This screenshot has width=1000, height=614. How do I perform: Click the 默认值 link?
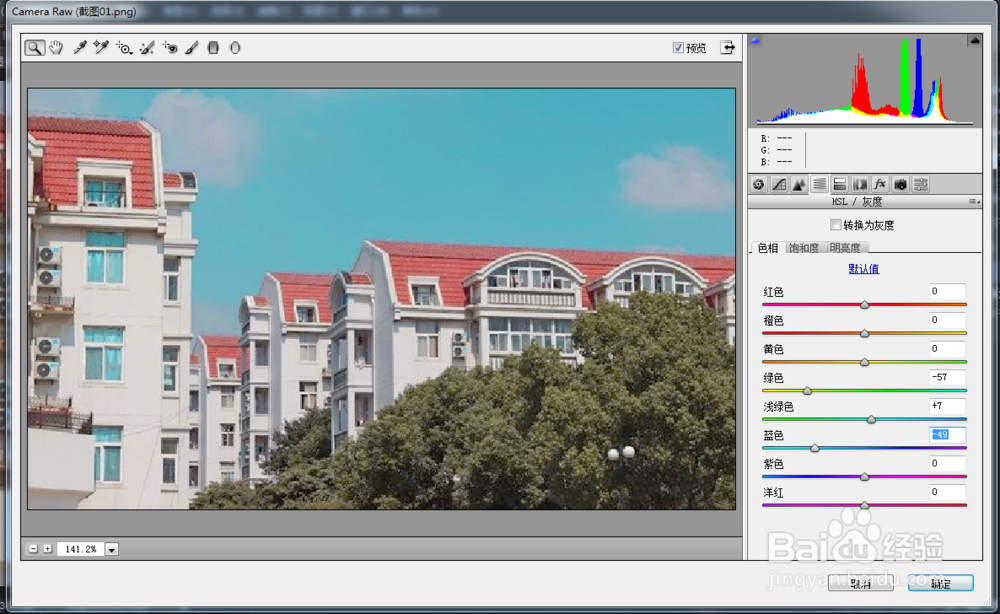tap(864, 268)
